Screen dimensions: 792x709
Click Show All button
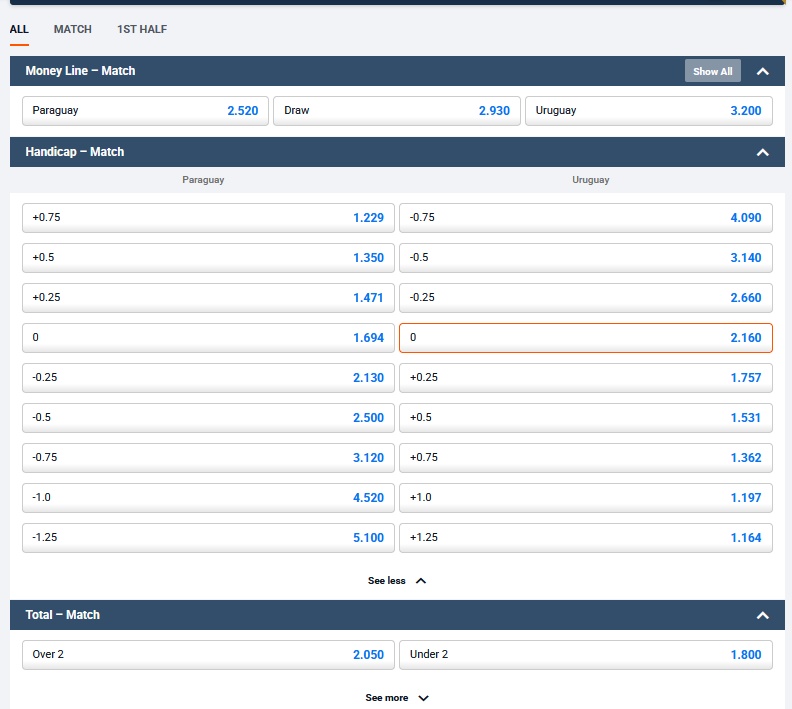[x=712, y=71]
